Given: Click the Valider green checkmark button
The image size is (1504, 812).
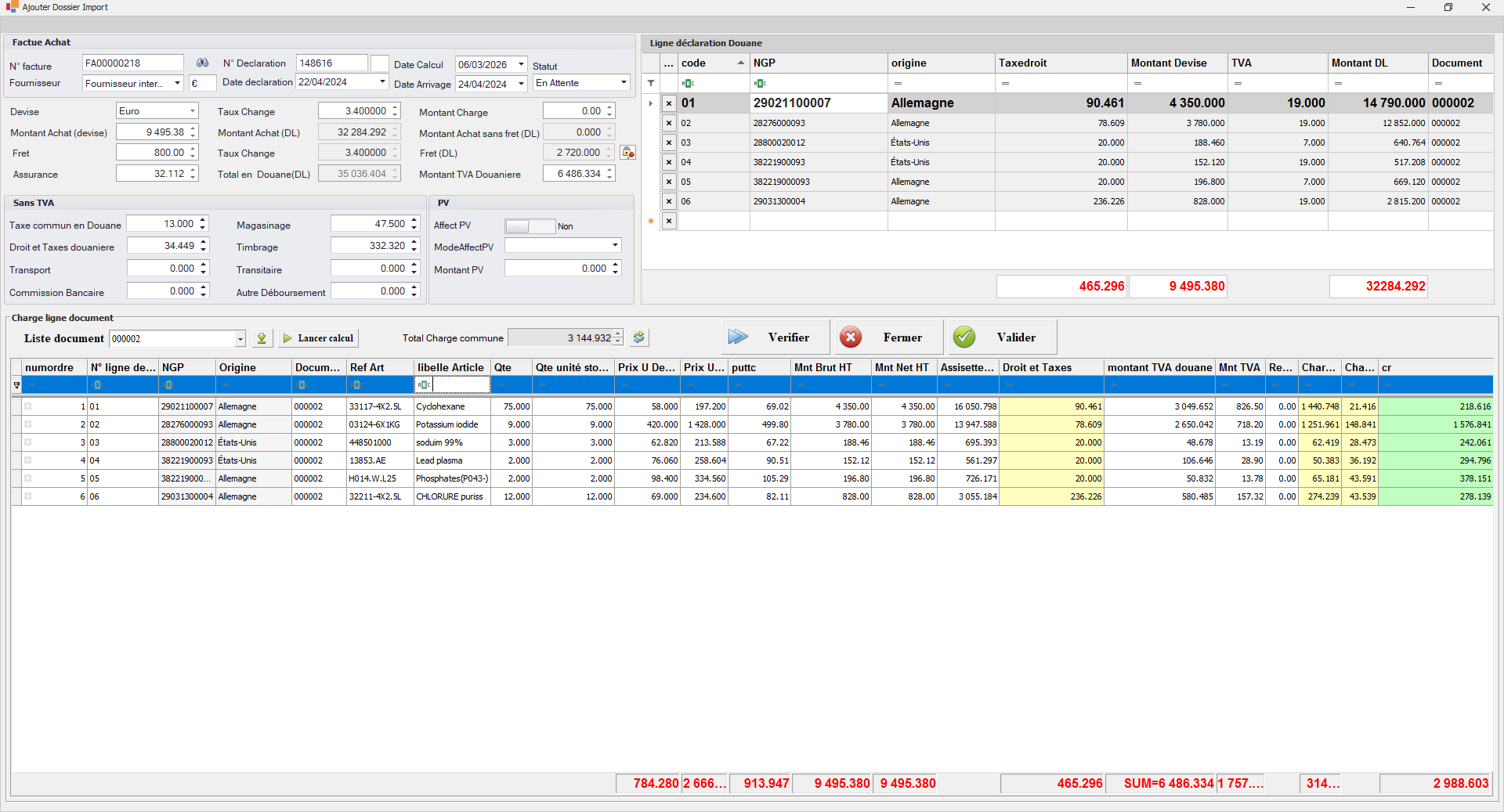Looking at the screenshot, I should tap(1002, 337).
